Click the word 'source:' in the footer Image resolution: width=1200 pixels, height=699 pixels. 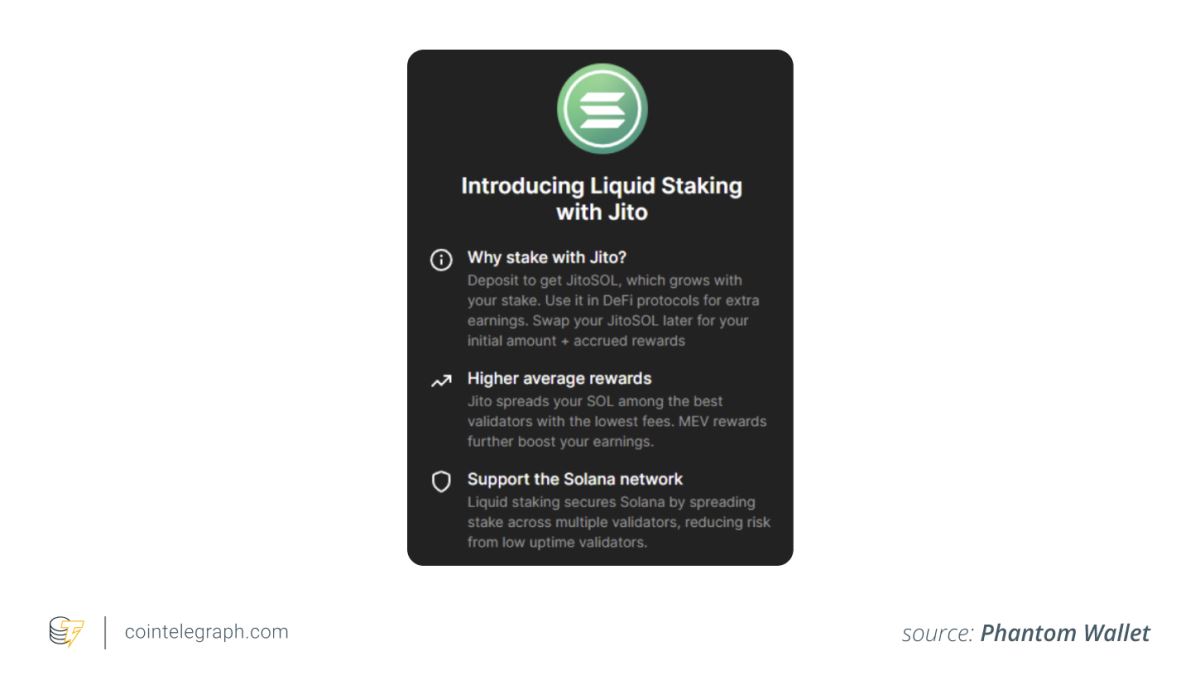point(938,633)
